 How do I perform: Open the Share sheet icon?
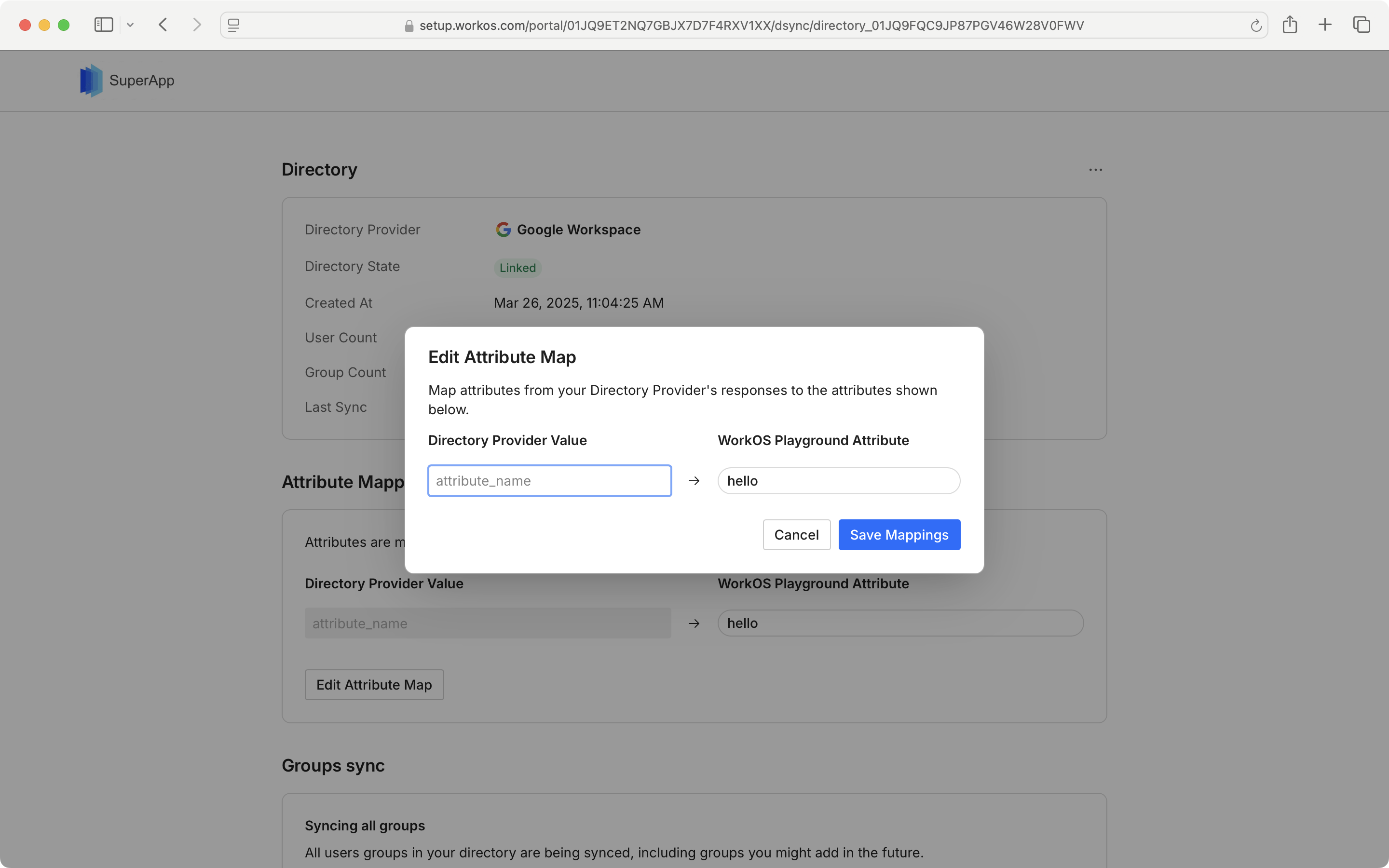[1289, 25]
